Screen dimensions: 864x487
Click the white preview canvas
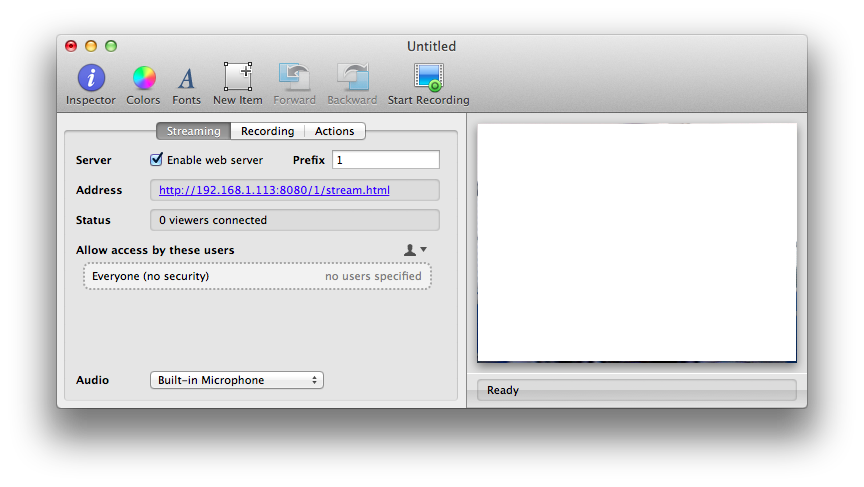[637, 242]
